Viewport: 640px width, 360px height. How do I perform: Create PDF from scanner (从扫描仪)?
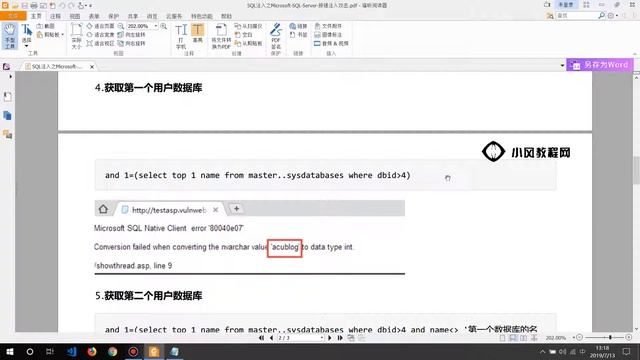coord(248,26)
